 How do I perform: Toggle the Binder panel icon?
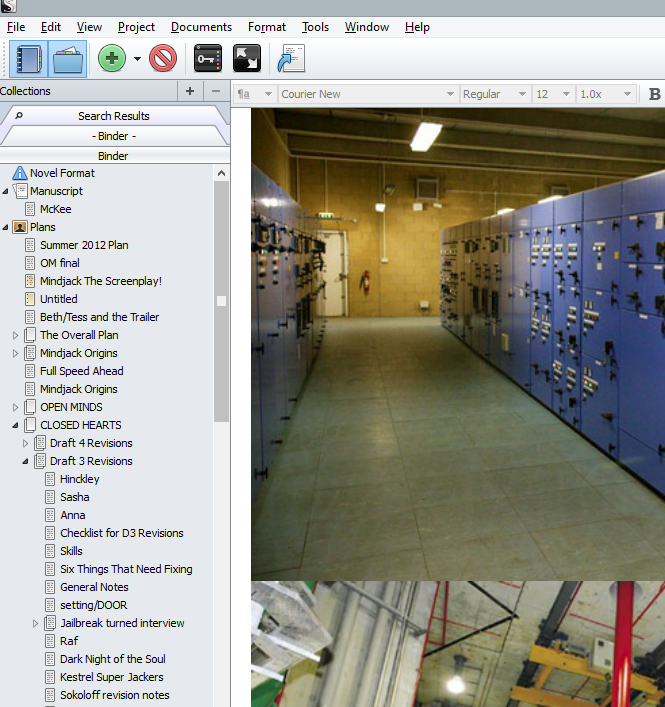point(28,59)
